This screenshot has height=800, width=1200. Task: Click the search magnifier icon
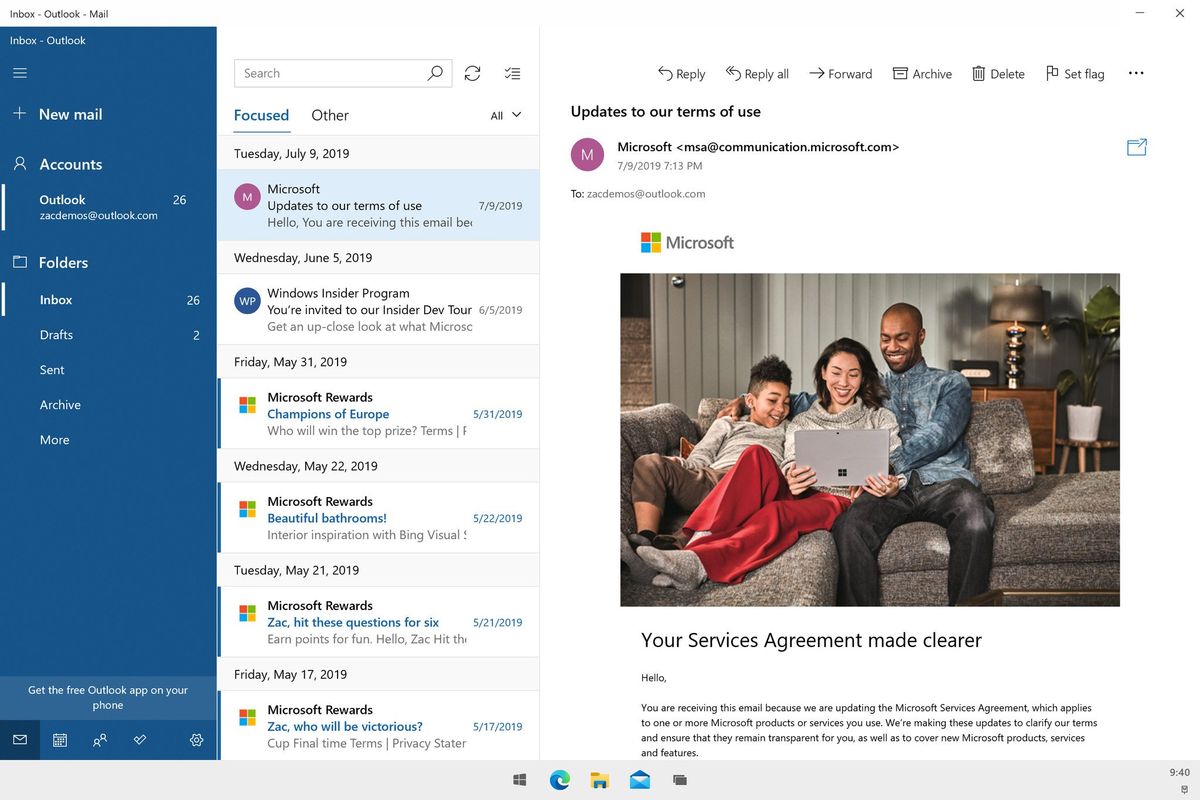pos(435,73)
